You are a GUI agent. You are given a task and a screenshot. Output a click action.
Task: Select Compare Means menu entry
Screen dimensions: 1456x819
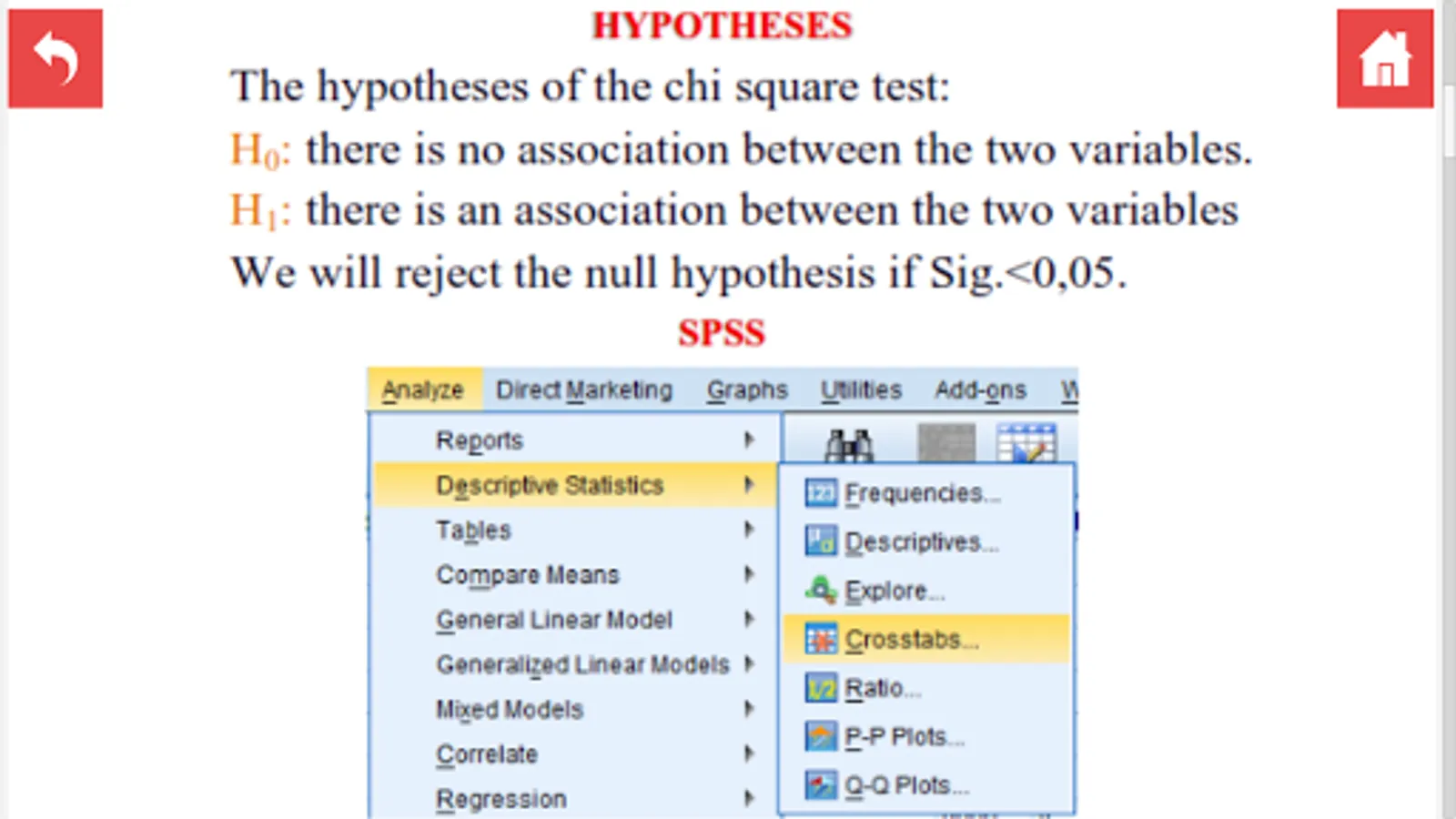[575, 575]
